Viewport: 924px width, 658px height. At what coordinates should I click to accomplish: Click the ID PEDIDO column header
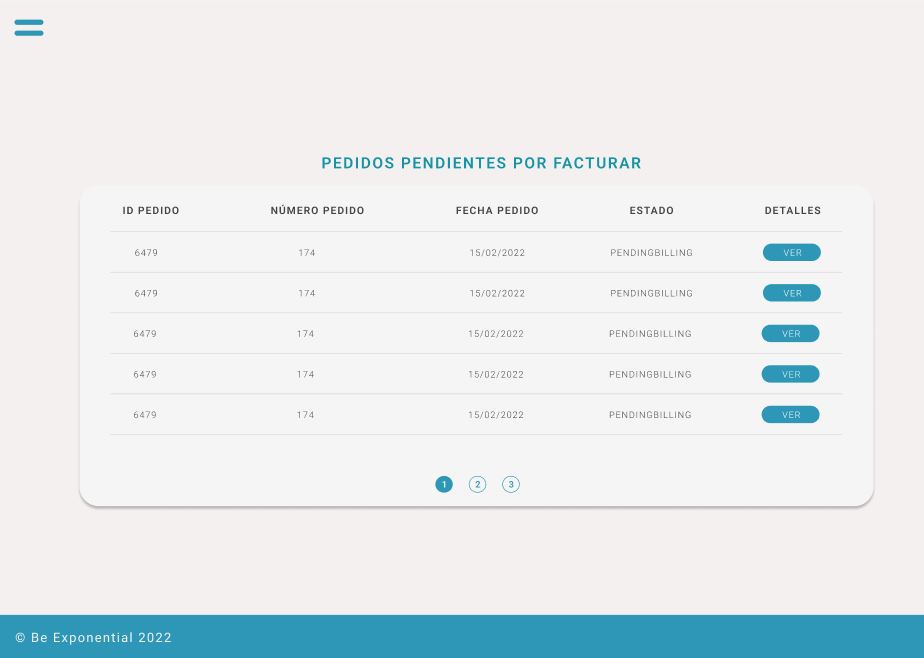(150, 211)
